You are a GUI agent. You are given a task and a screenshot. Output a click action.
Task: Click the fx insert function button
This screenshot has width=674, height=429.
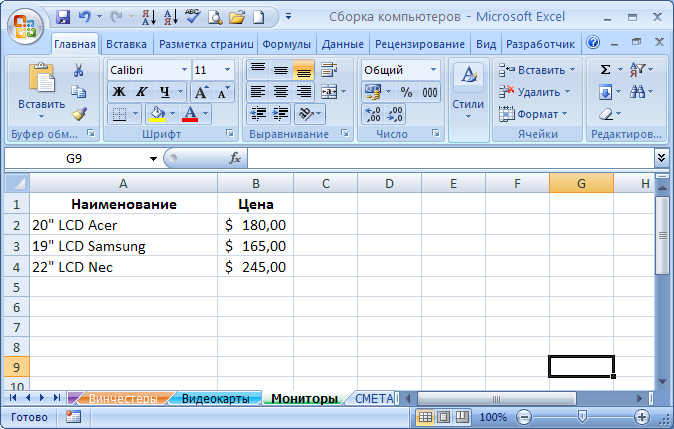pyautogui.click(x=235, y=158)
